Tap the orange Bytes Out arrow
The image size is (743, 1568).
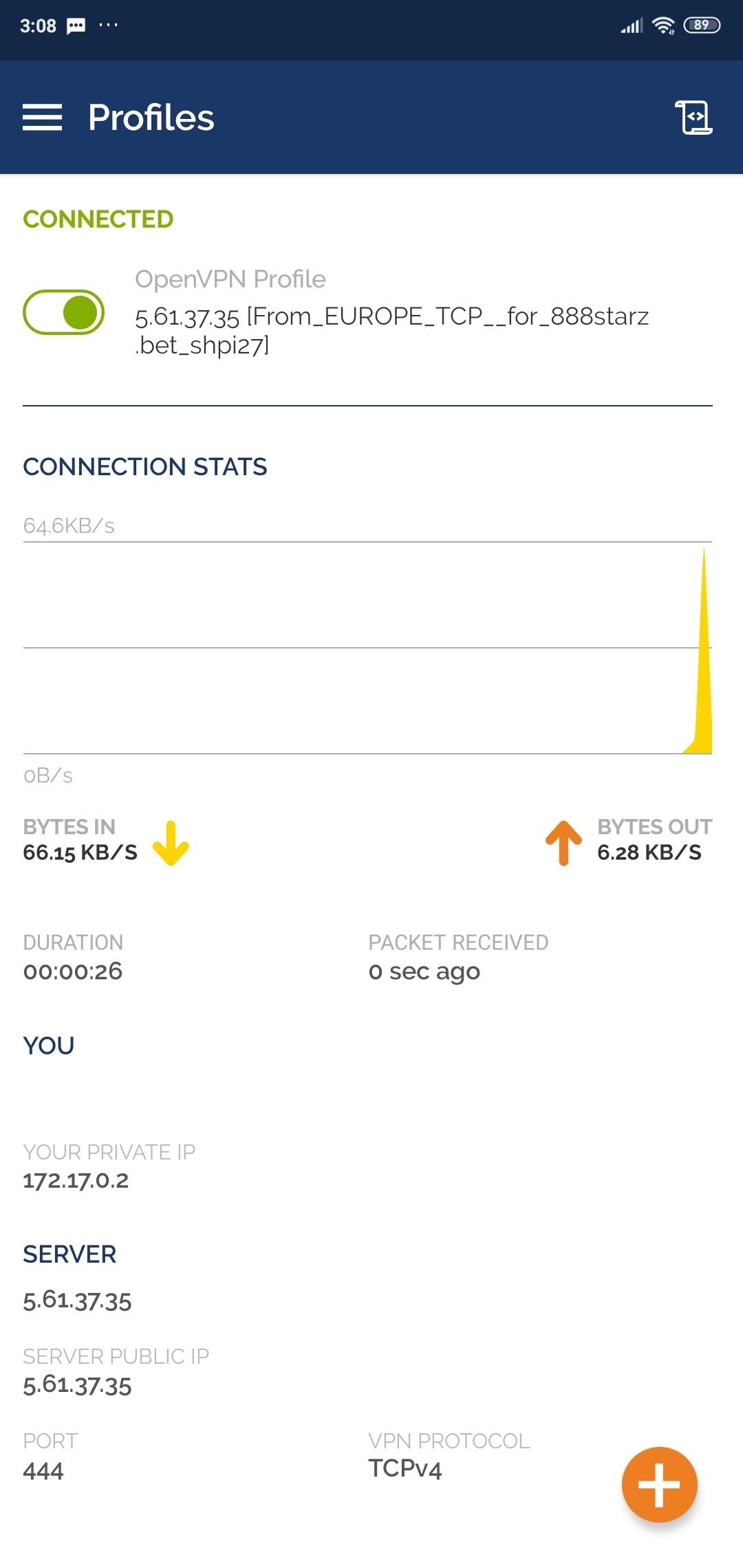coord(563,842)
